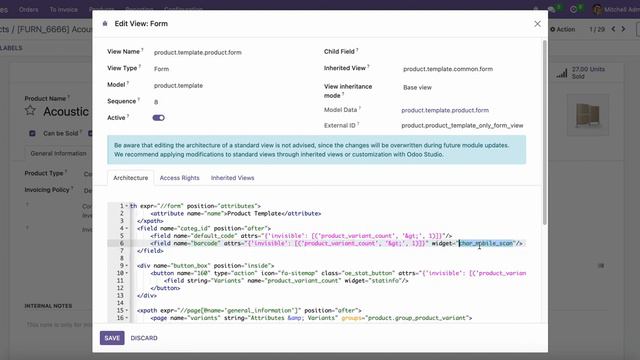The height and width of the screenshot is (360, 640).
Task: Open the activities clock icon in navbar
Action: click(x=574, y=9)
